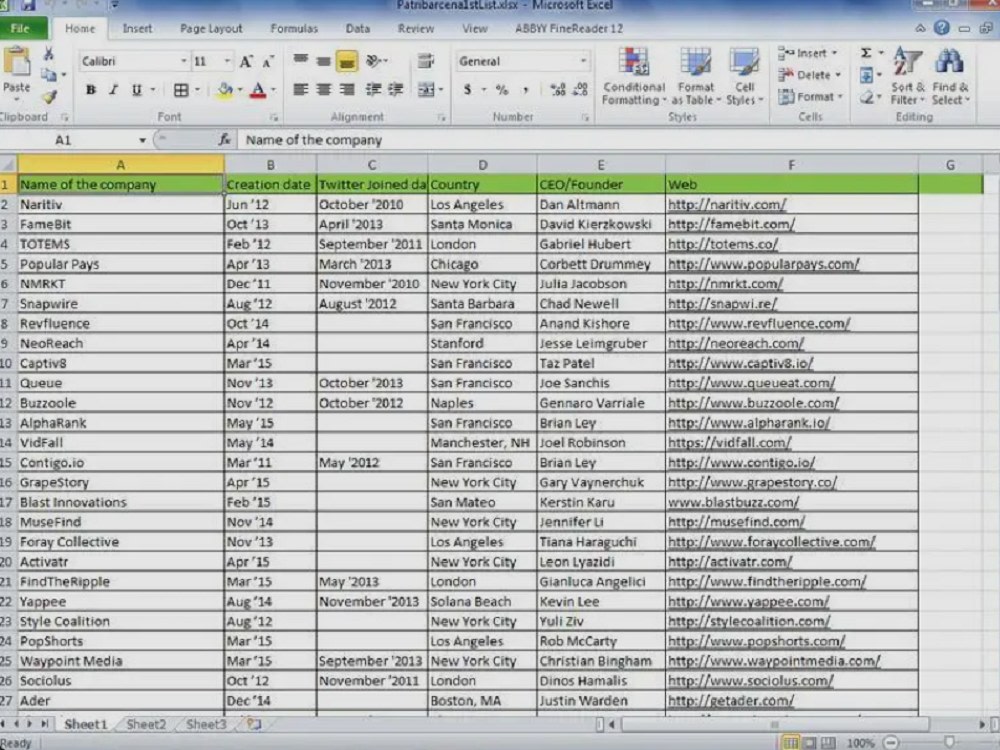
Task: Open Cell Styles gallery
Action: (x=744, y=77)
